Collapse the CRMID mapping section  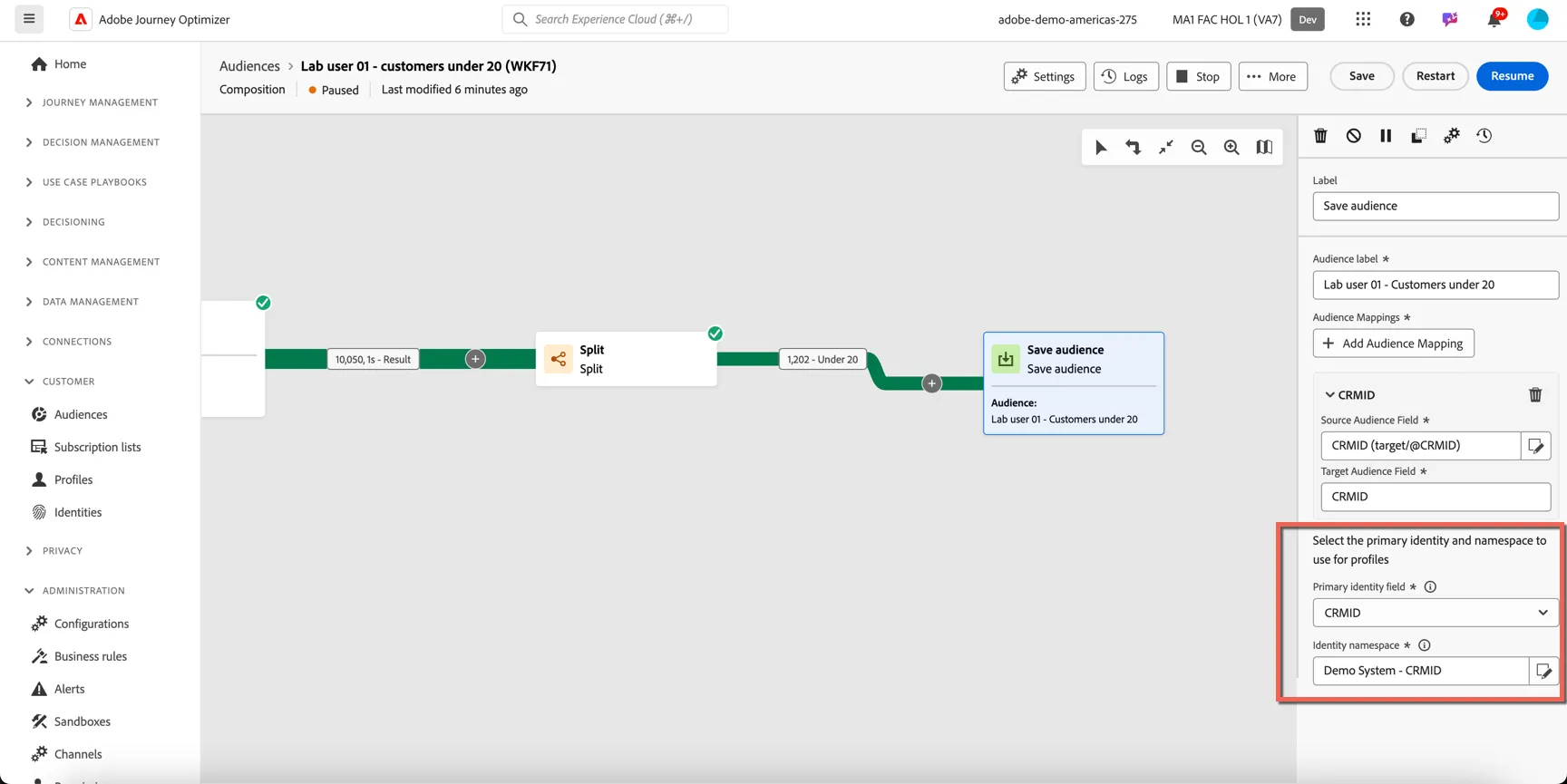tap(1329, 395)
